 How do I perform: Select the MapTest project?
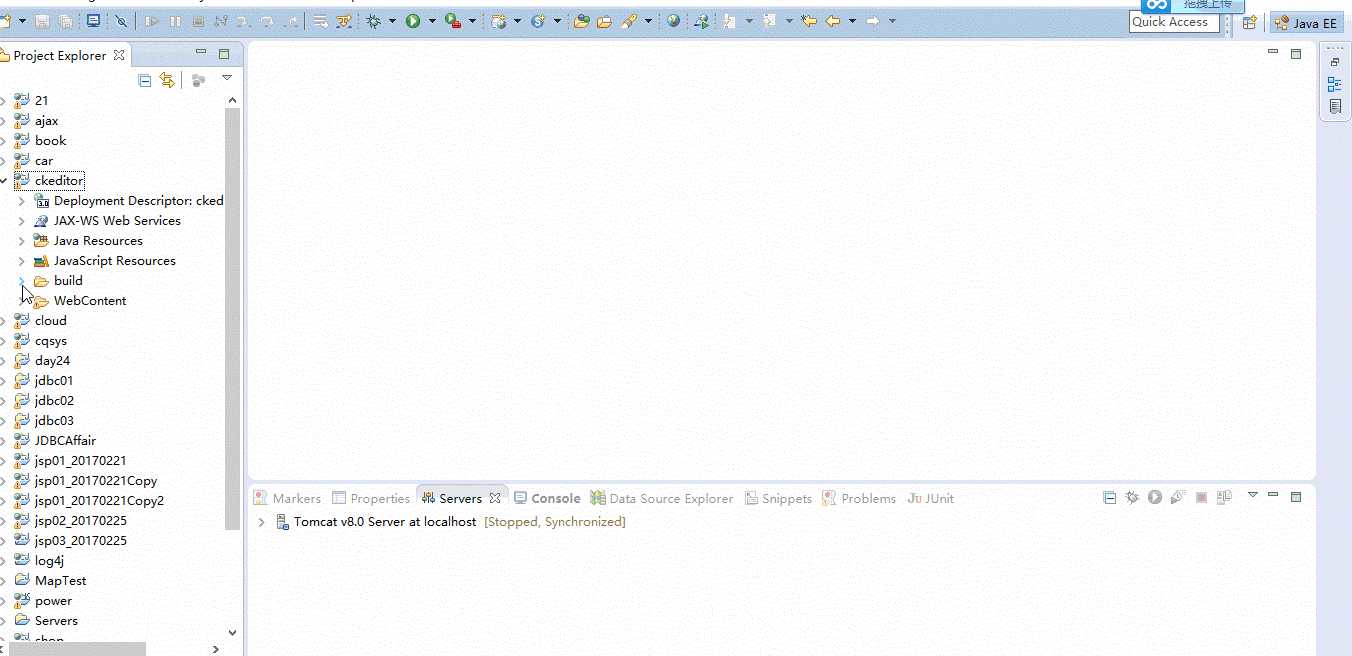(x=60, y=581)
